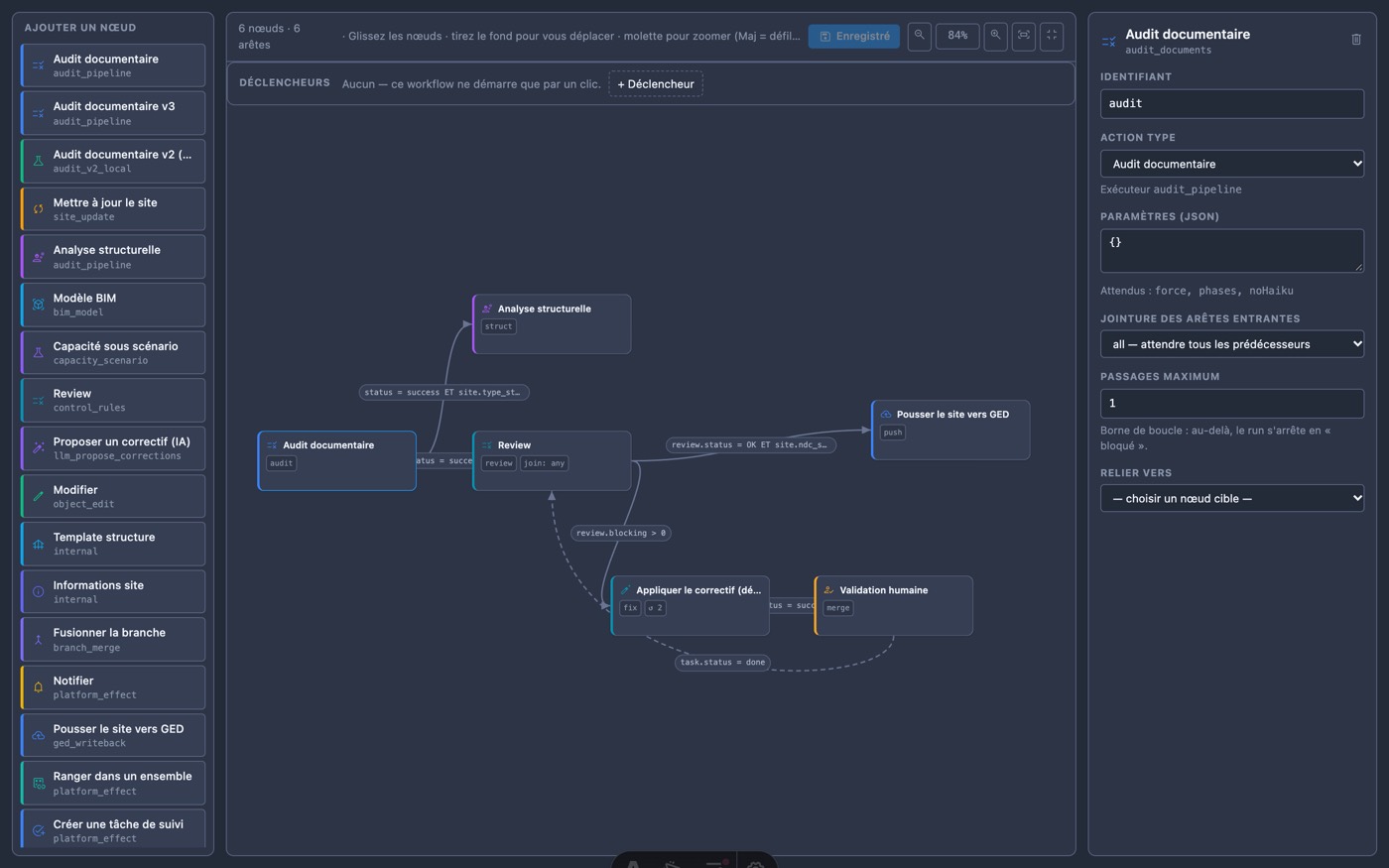This screenshot has height=868, width=1389.
Task: Click the 'join: any' tag on Review node
Action: click(544, 463)
